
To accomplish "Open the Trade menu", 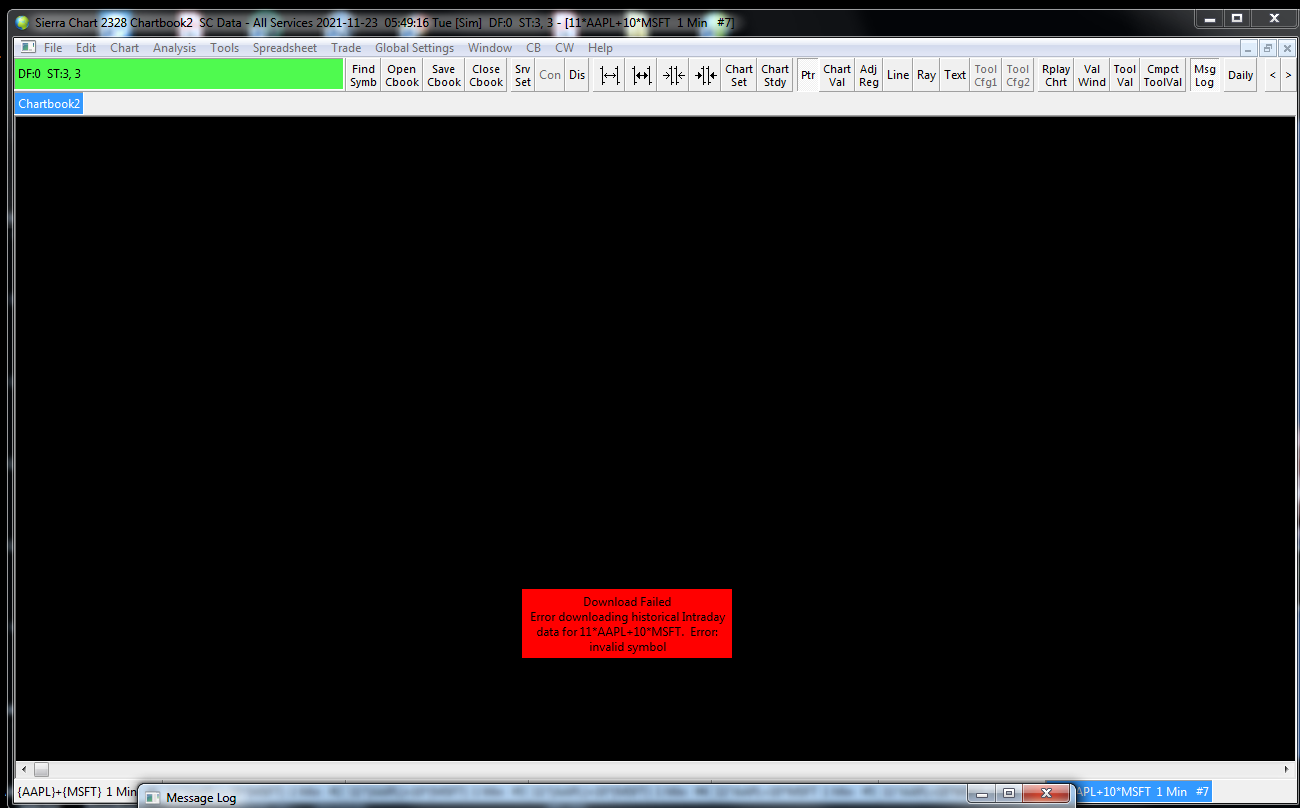I will (x=347, y=48).
